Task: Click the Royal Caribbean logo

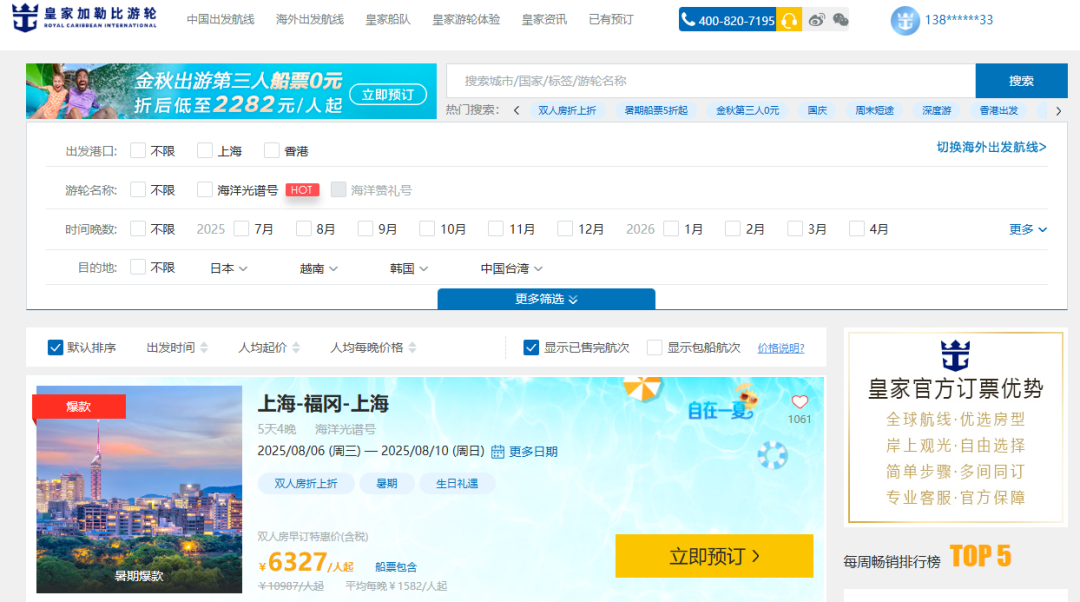Action: tap(84, 18)
